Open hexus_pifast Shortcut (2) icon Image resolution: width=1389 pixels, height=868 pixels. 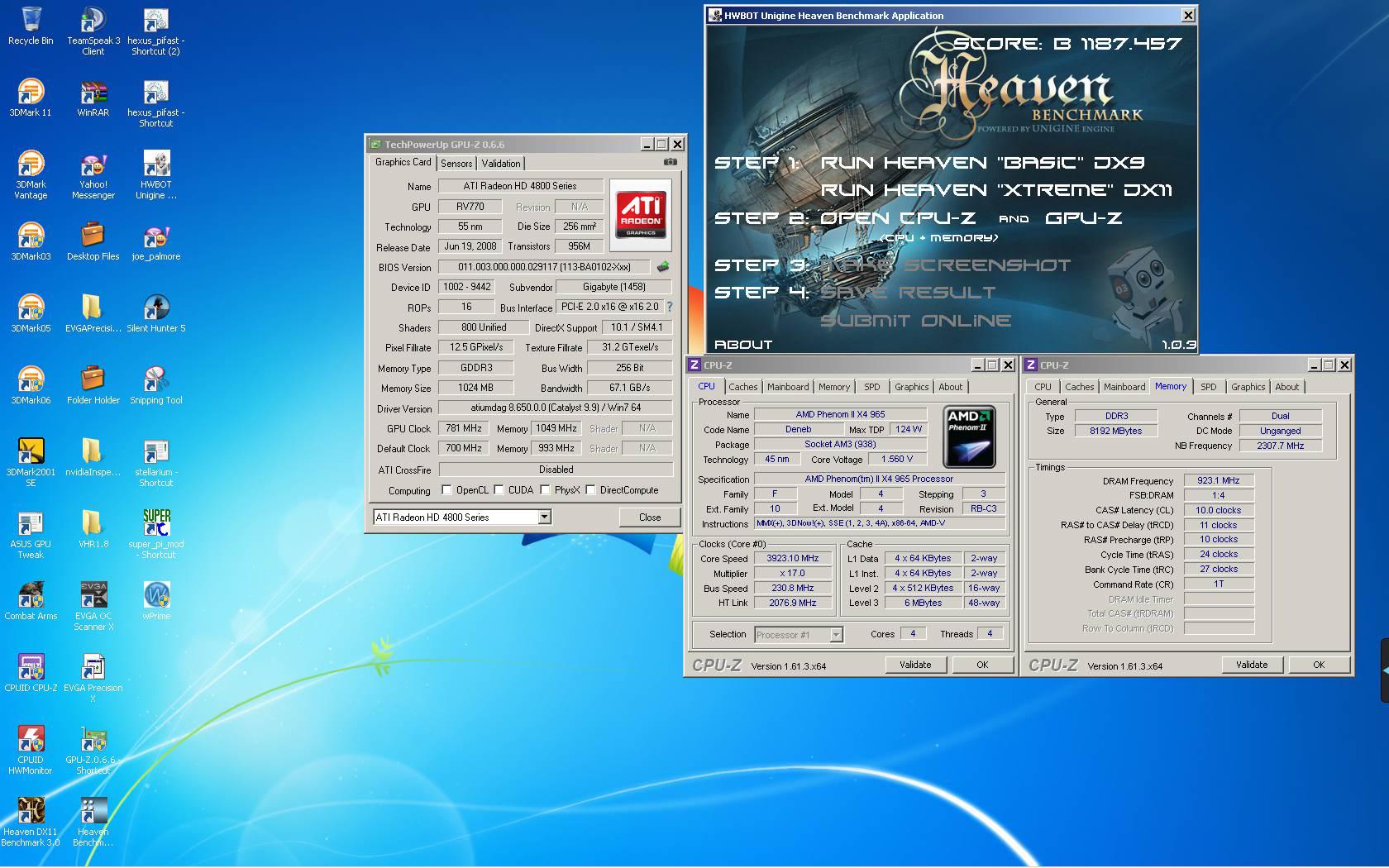click(156, 31)
